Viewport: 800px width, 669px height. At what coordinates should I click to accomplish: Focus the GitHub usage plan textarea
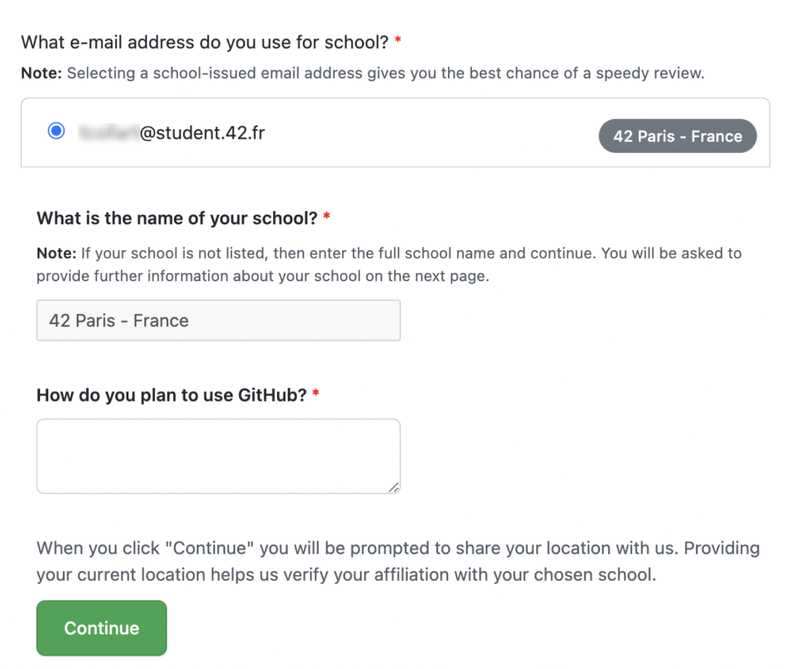[x=217, y=455]
